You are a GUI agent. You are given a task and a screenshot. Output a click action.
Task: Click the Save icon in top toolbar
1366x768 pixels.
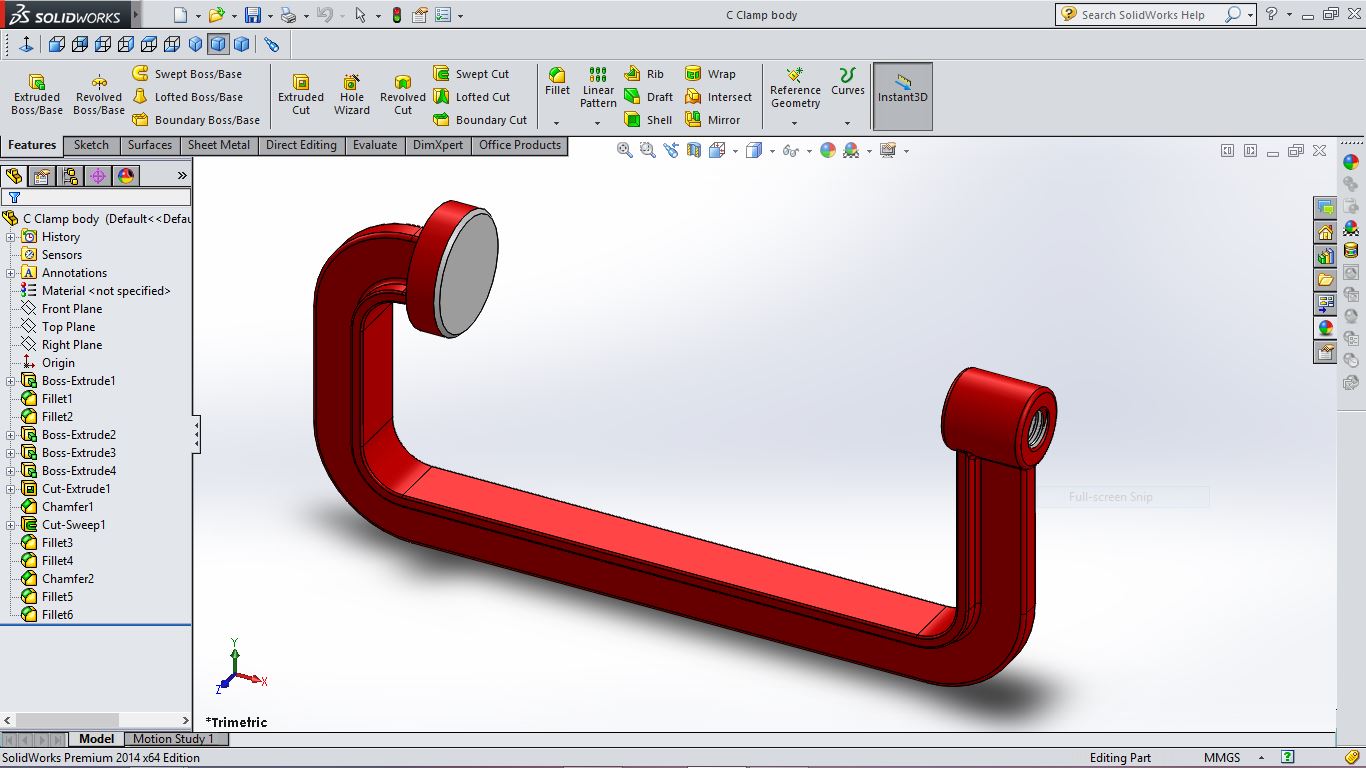coord(253,15)
